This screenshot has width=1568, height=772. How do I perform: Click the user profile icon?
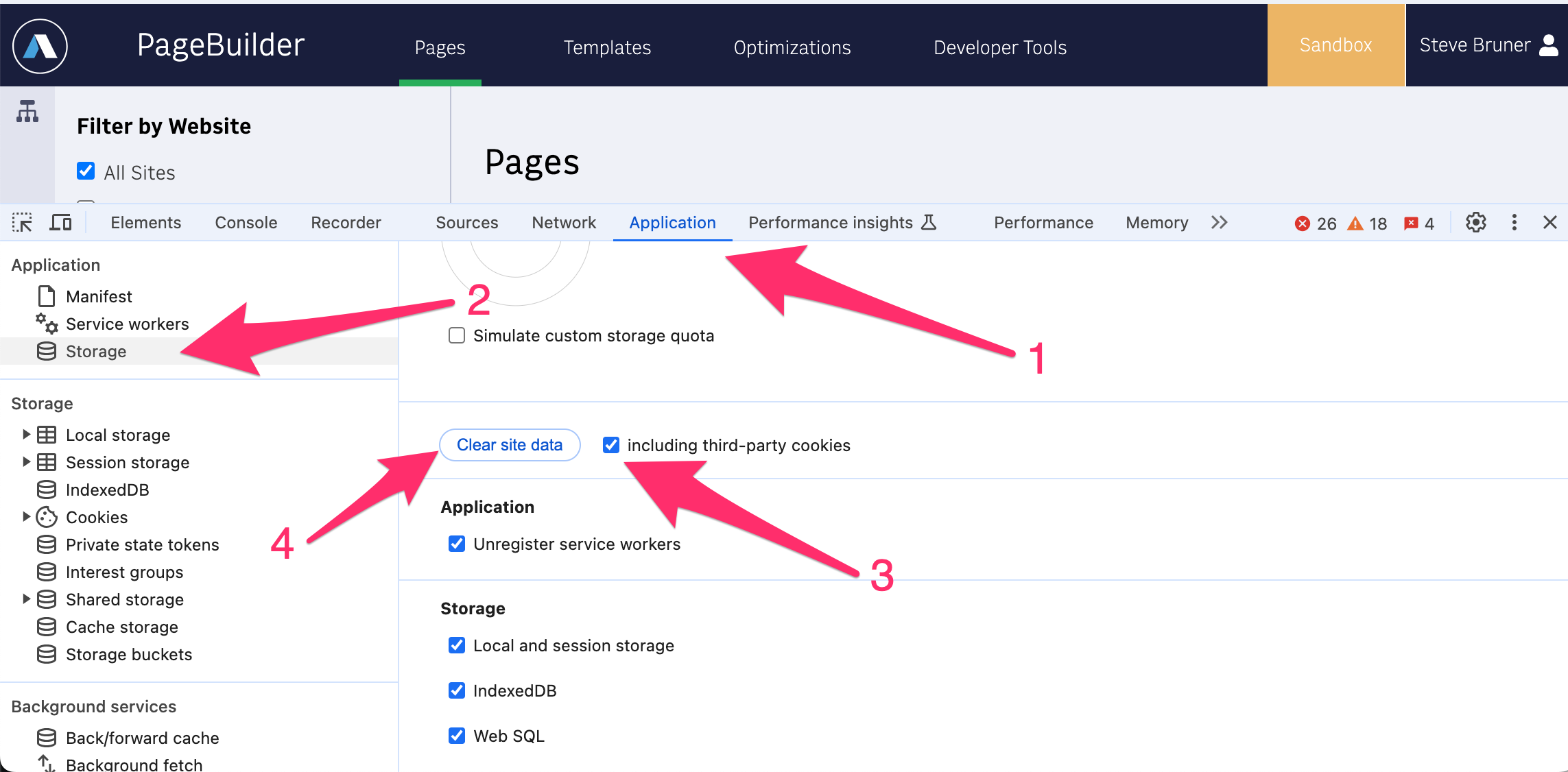pyautogui.click(x=1549, y=45)
